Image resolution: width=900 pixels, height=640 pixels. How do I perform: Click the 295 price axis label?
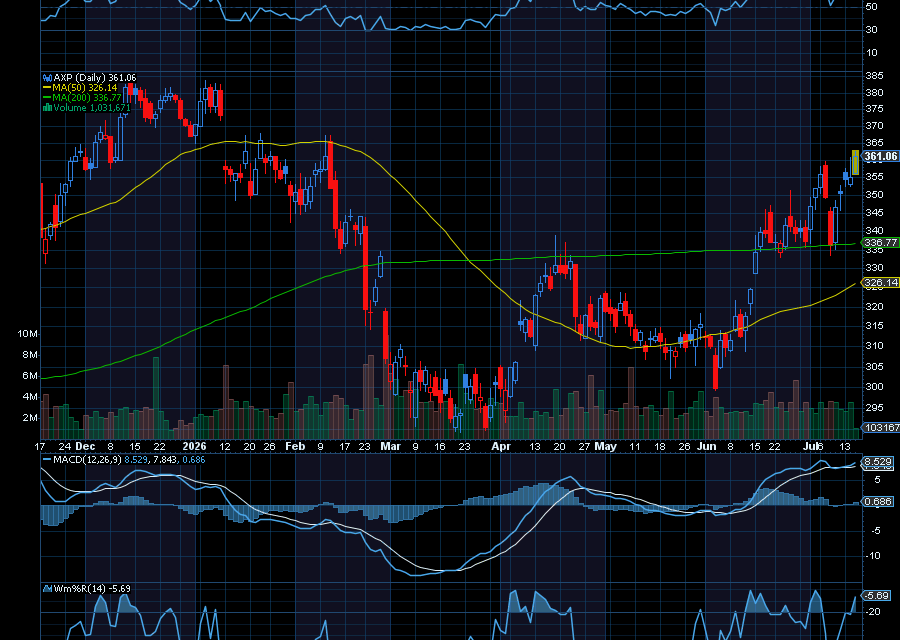click(x=874, y=408)
